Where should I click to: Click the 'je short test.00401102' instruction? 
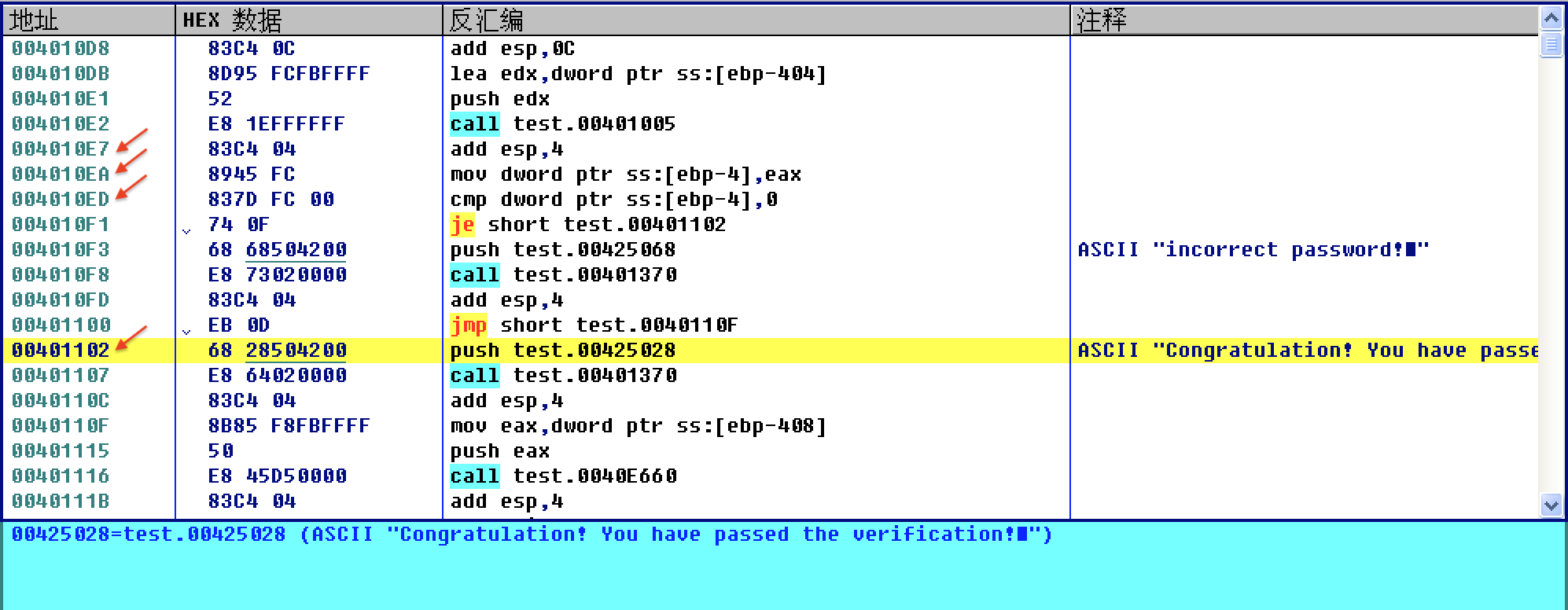point(587,225)
